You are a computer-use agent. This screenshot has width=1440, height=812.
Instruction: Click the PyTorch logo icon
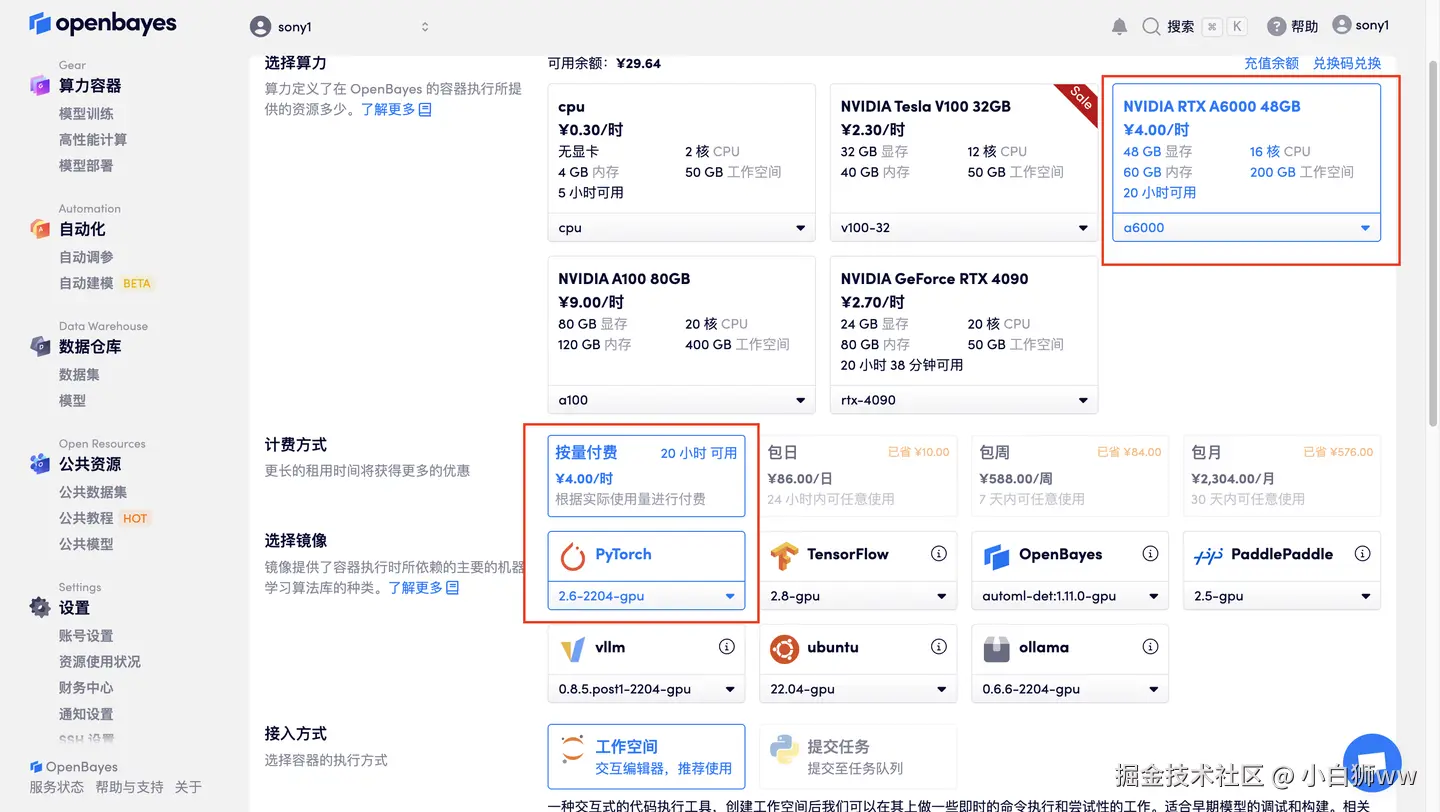(x=572, y=555)
